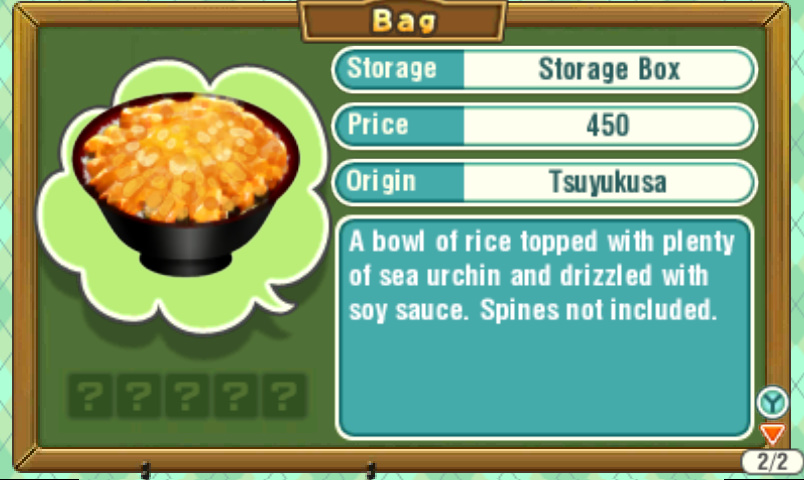Click the black bowl base
Screen dimensions: 804x480
[x=186, y=263]
